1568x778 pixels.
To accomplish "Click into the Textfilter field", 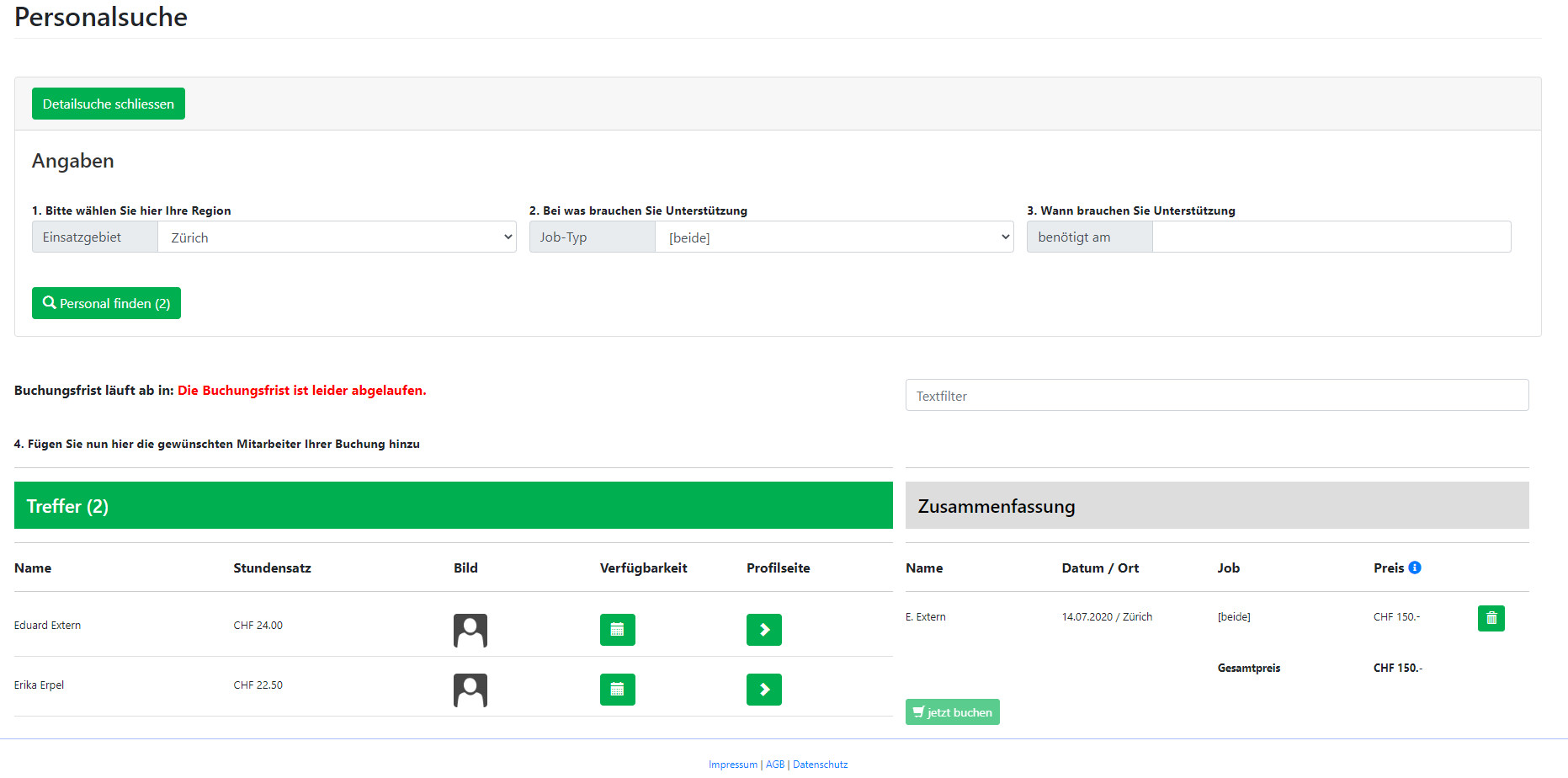I will pyautogui.click(x=1216, y=396).
